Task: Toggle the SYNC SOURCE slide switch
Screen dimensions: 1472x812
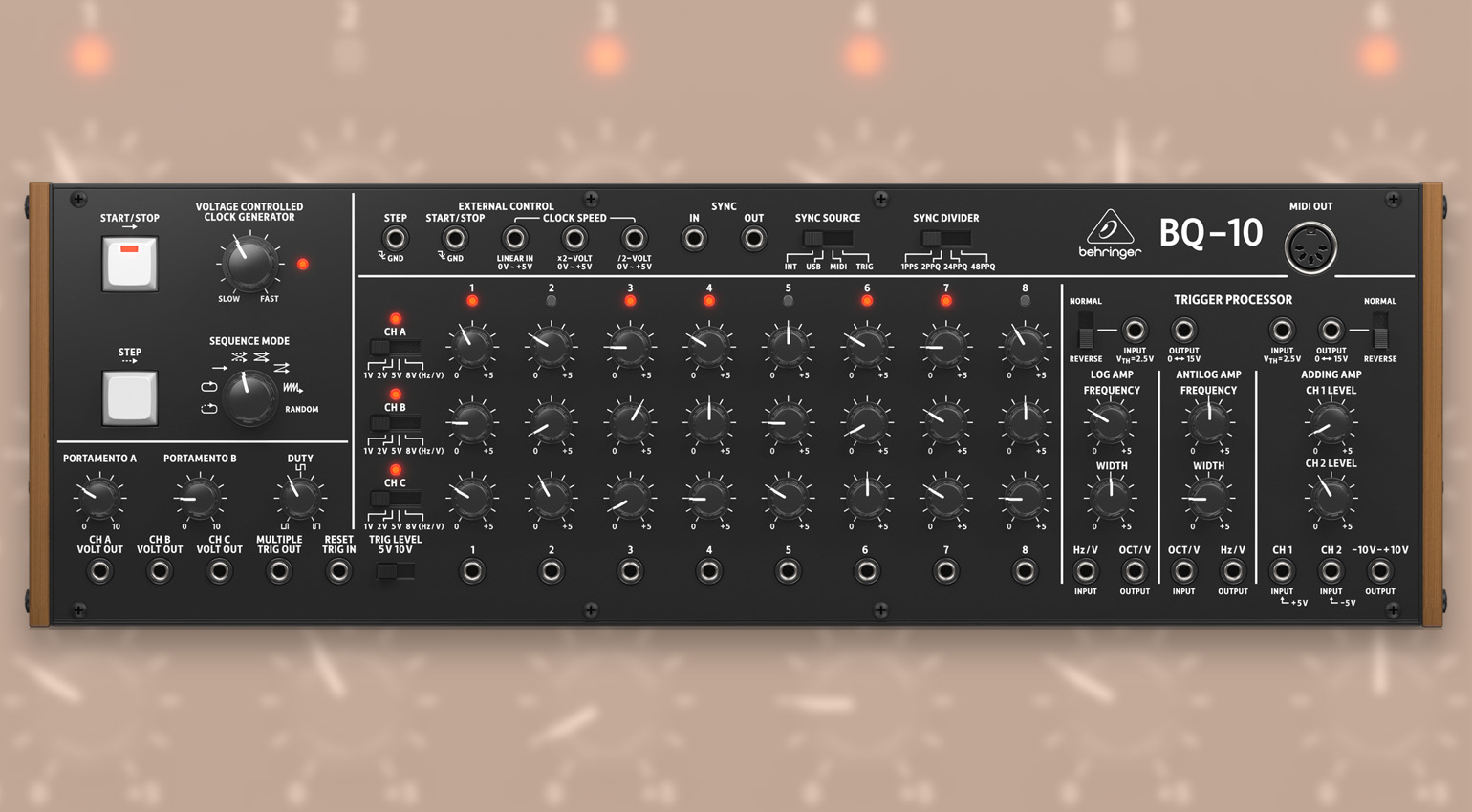Action: pos(827,238)
